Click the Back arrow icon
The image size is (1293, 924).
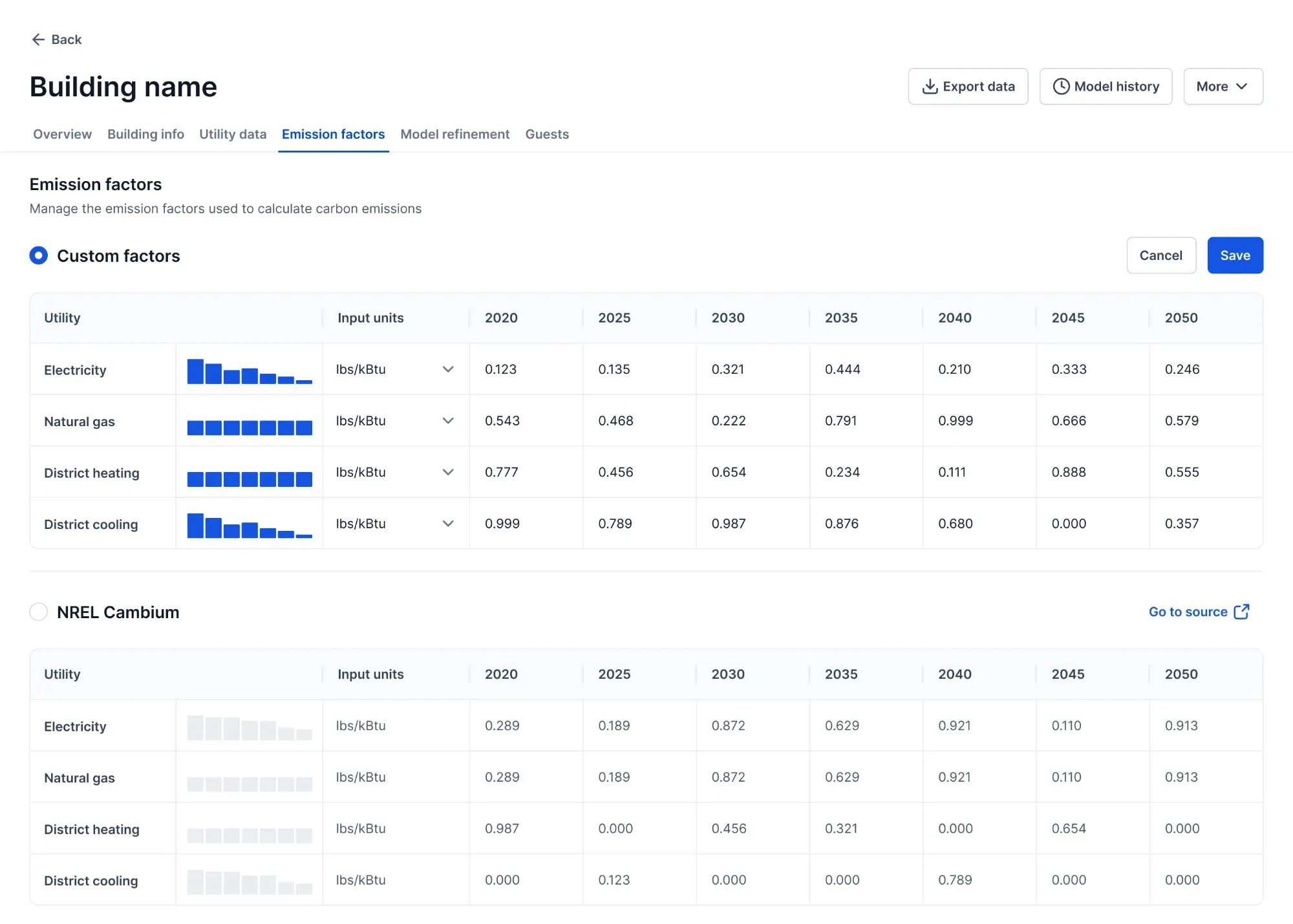tap(38, 39)
